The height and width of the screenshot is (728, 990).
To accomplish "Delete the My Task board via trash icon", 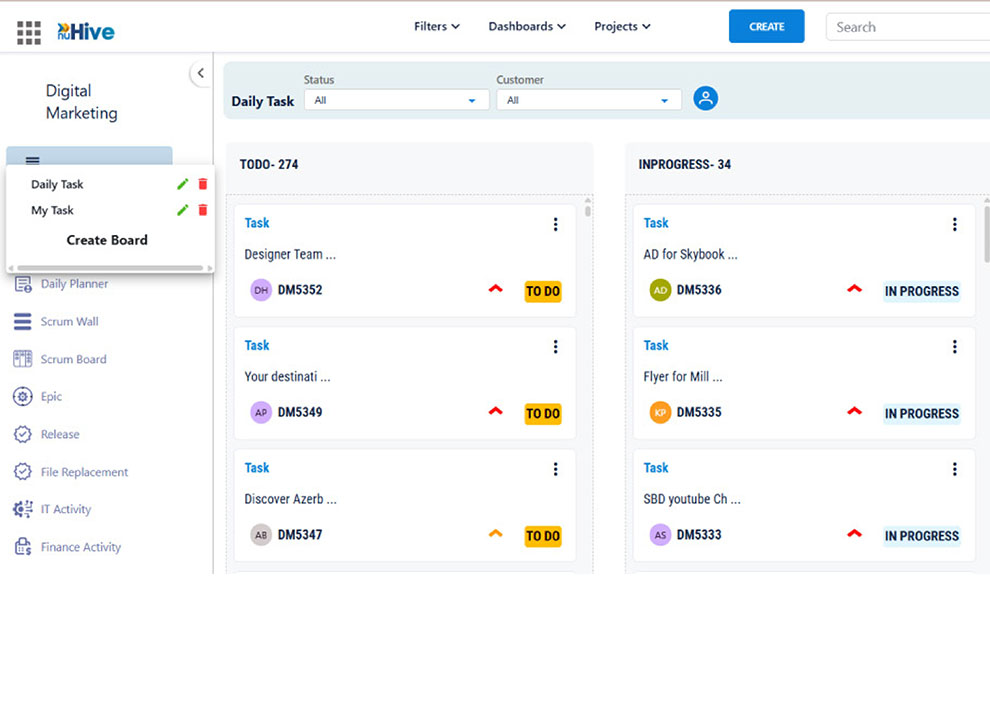I will [203, 210].
